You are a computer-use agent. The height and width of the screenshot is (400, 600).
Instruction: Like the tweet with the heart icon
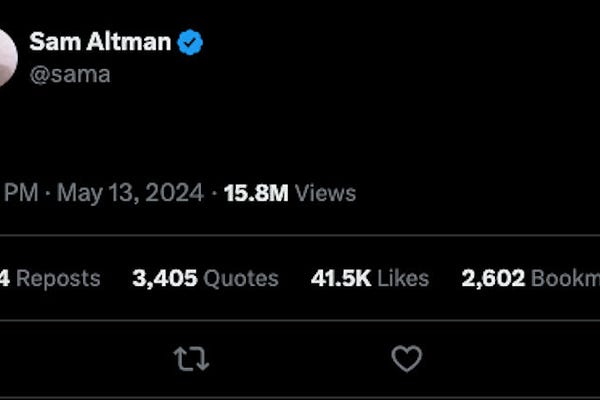(406, 359)
